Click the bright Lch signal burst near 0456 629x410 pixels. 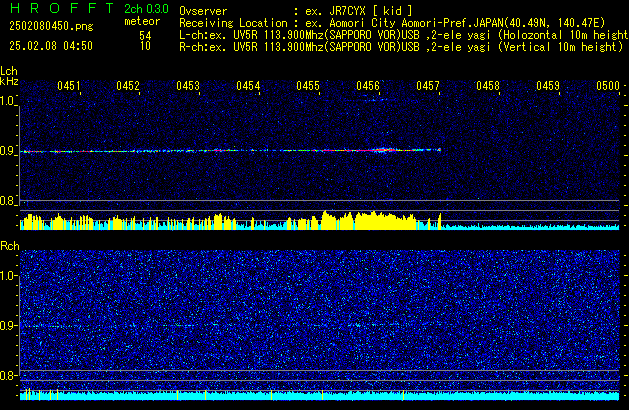(x=383, y=150)
